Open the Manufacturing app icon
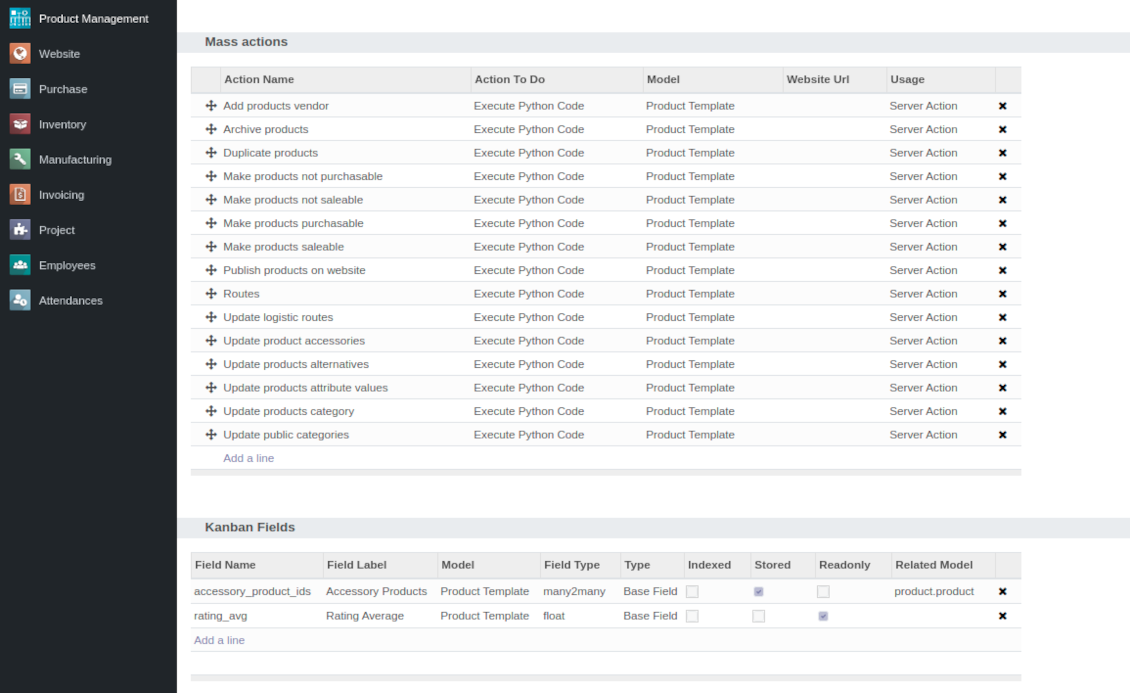Viewport: 1130px width, 693px height. pyautogui.click(x=20, y=160)
